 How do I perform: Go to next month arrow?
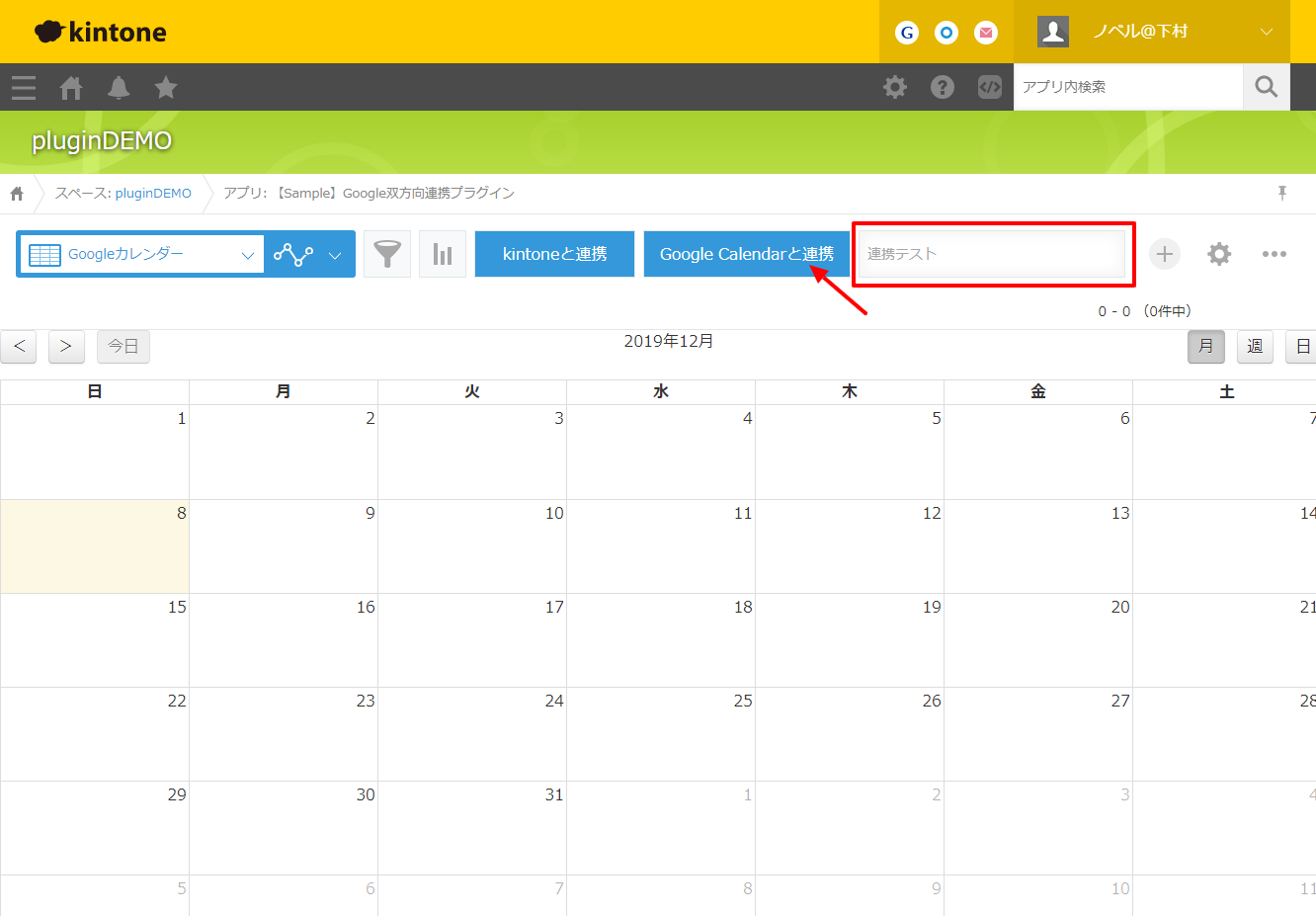tap(66, 347)
